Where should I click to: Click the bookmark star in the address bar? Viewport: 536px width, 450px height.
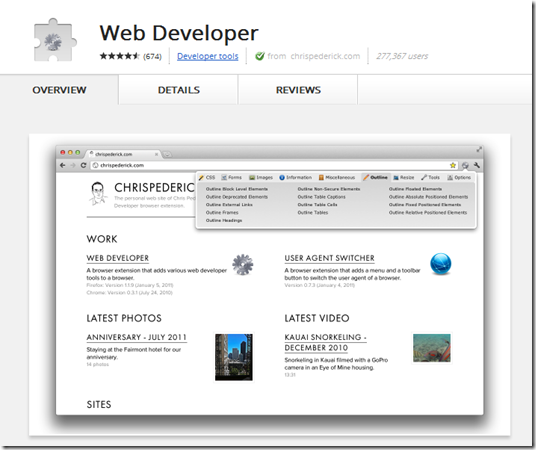(x=453, y=165)
